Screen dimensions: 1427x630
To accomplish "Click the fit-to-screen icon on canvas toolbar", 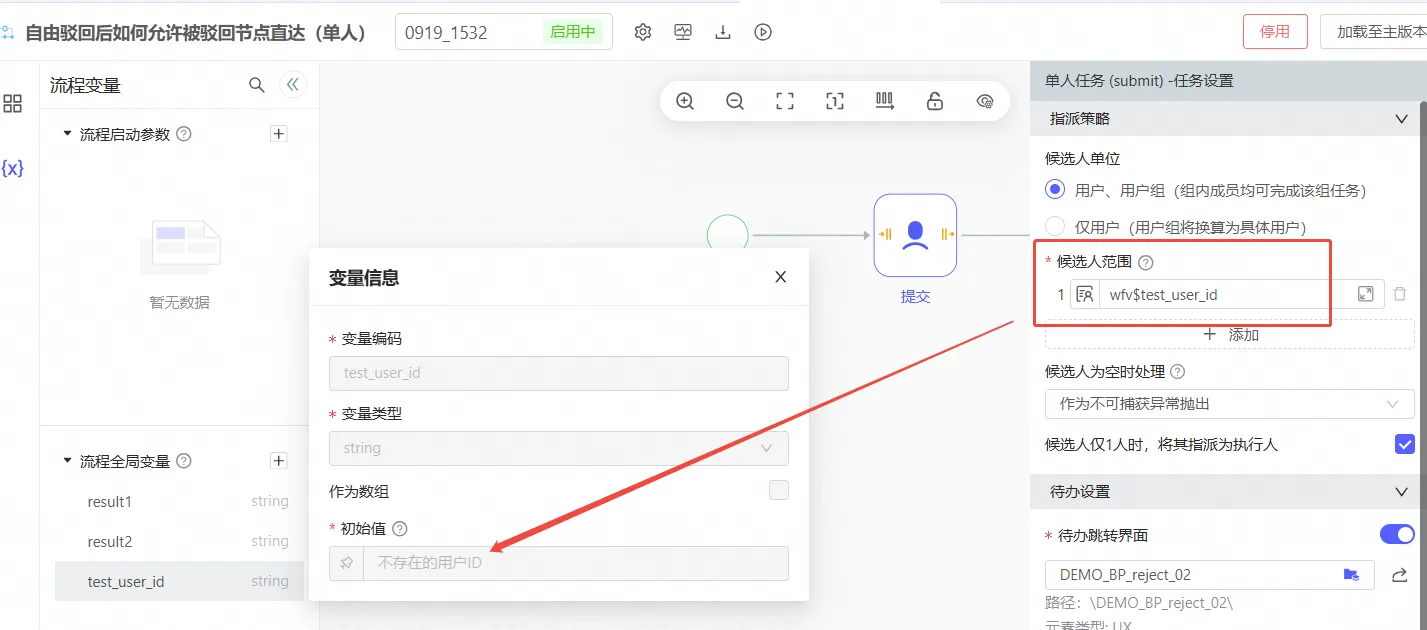I will point(785,101).
